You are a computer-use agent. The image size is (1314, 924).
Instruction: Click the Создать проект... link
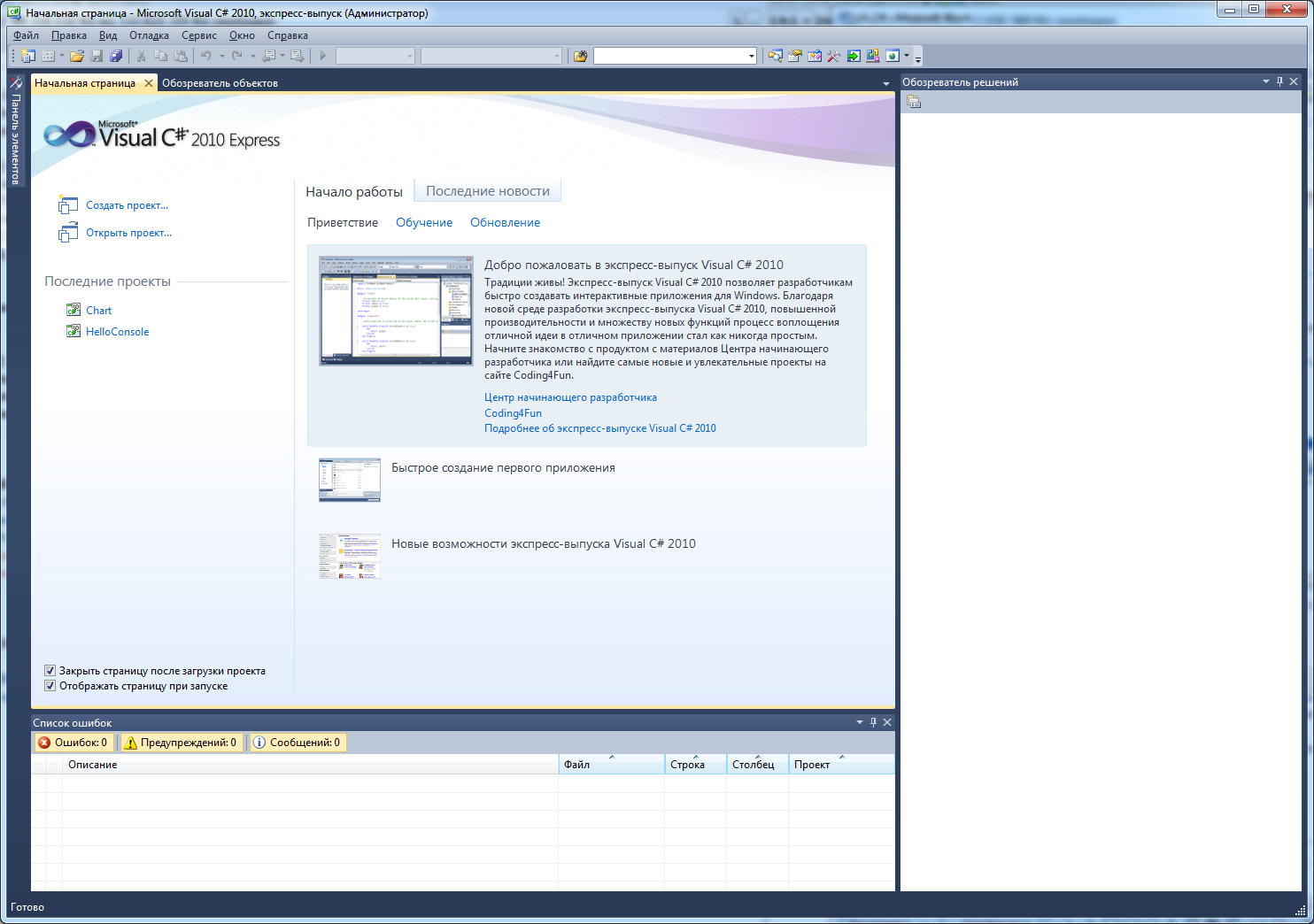[x=127, y=205]
